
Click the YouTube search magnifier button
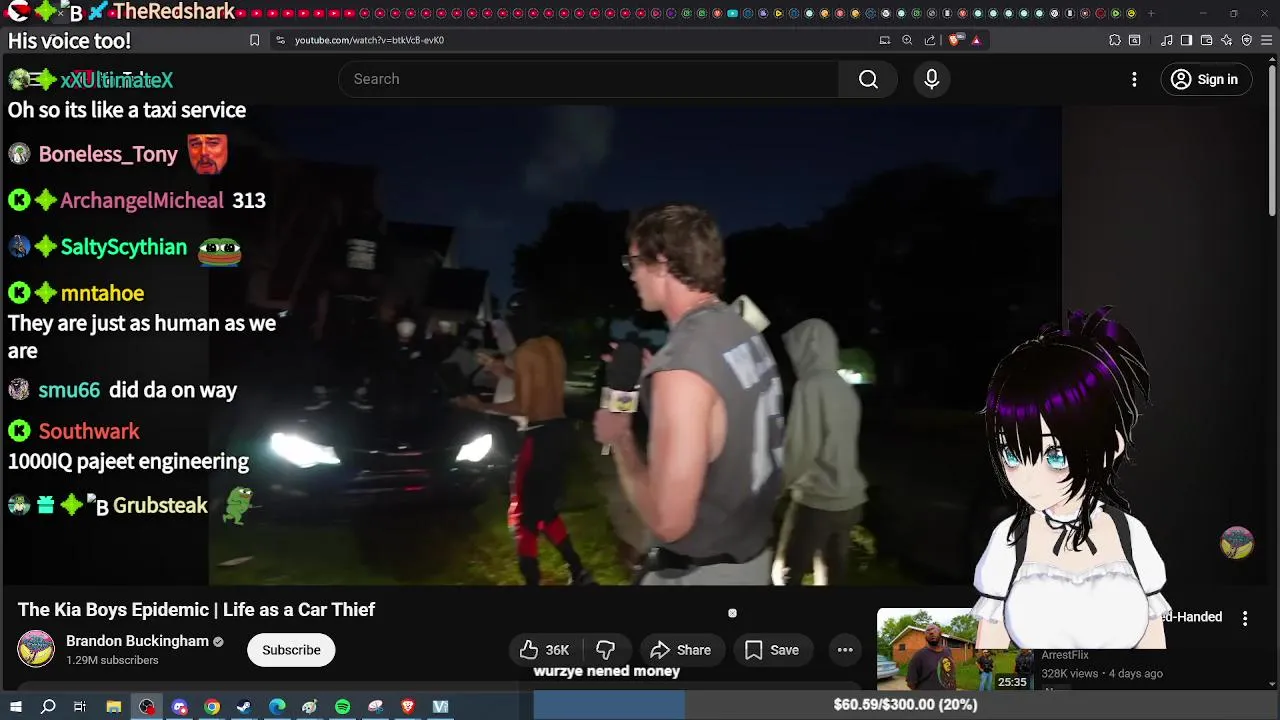tap(868, 79)
